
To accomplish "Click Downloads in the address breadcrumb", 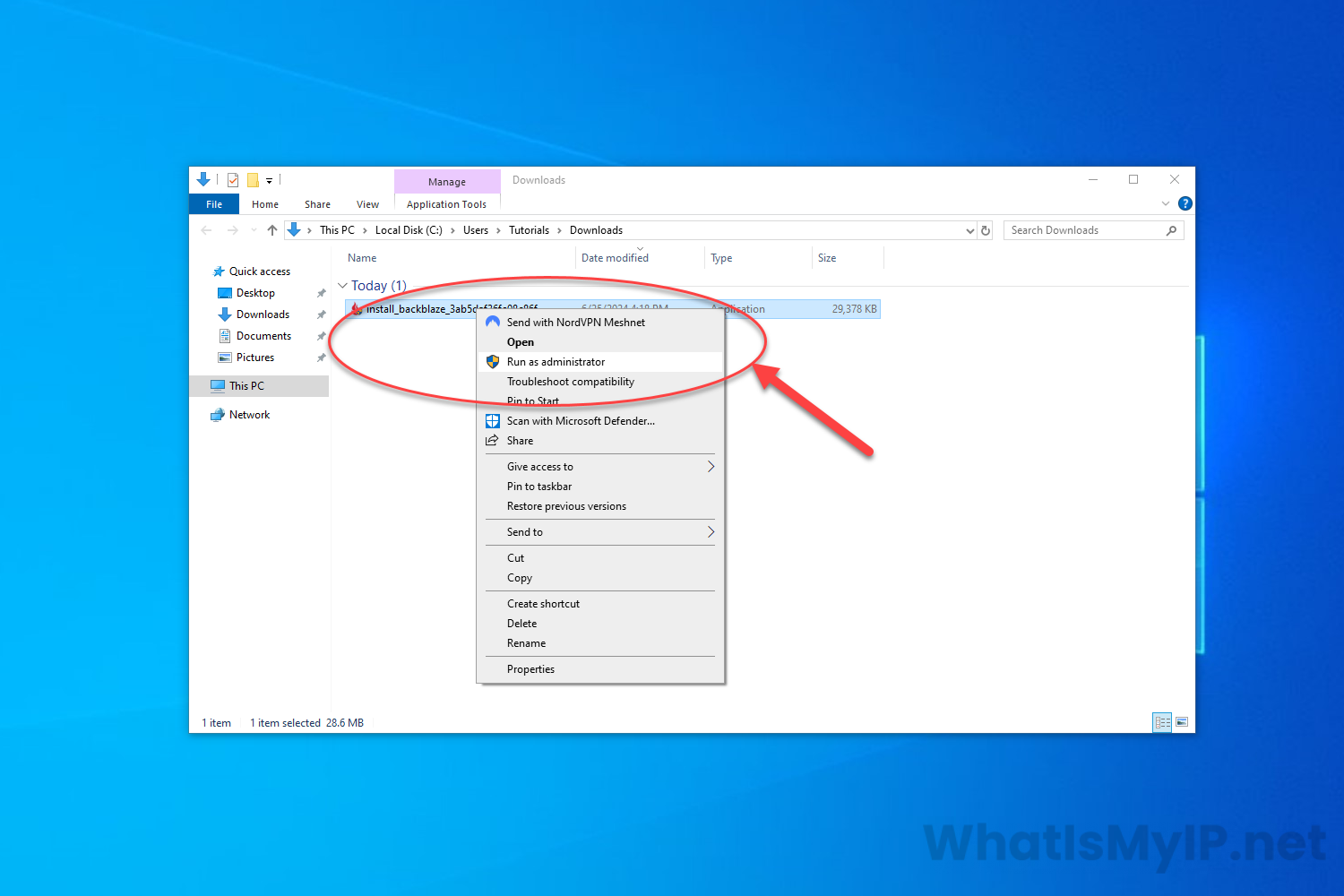I will [x=596, y=230].
